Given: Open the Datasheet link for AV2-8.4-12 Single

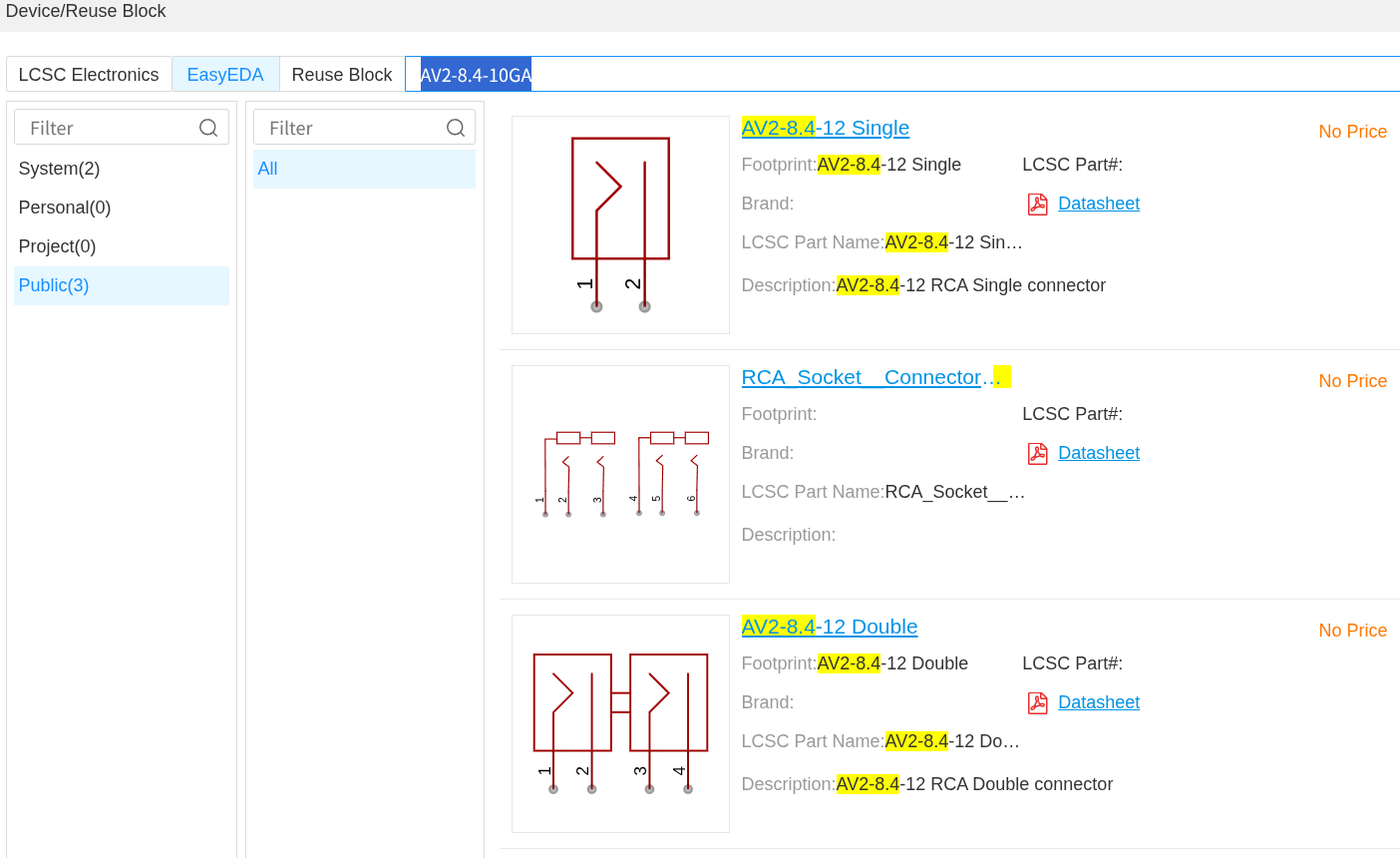Looking at the screenshot, I should click(x=1099, y=204).
